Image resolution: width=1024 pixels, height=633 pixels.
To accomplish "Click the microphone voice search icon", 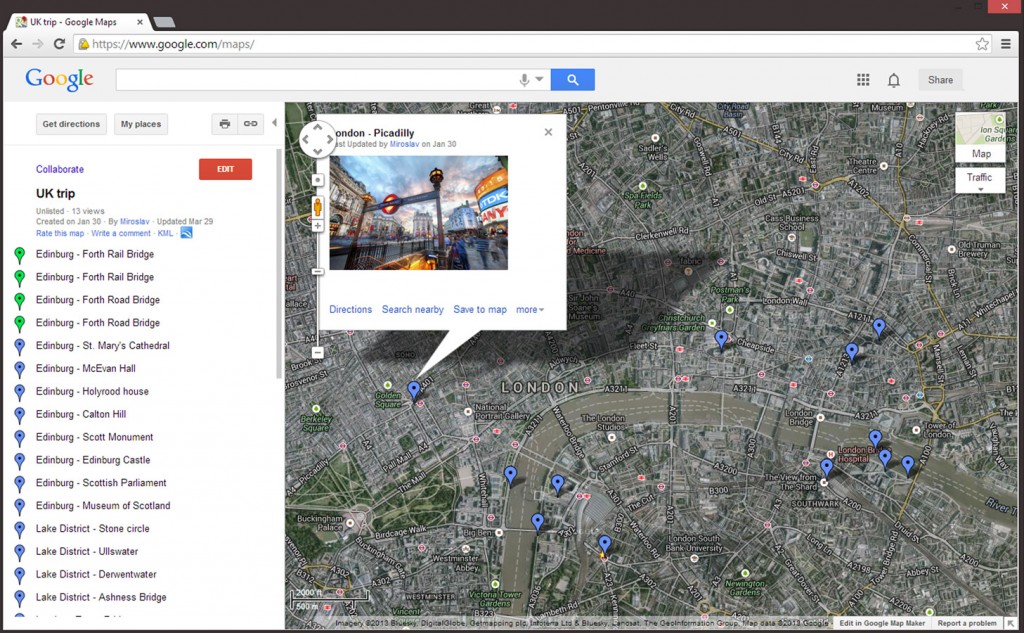I will tap(524, 80).
